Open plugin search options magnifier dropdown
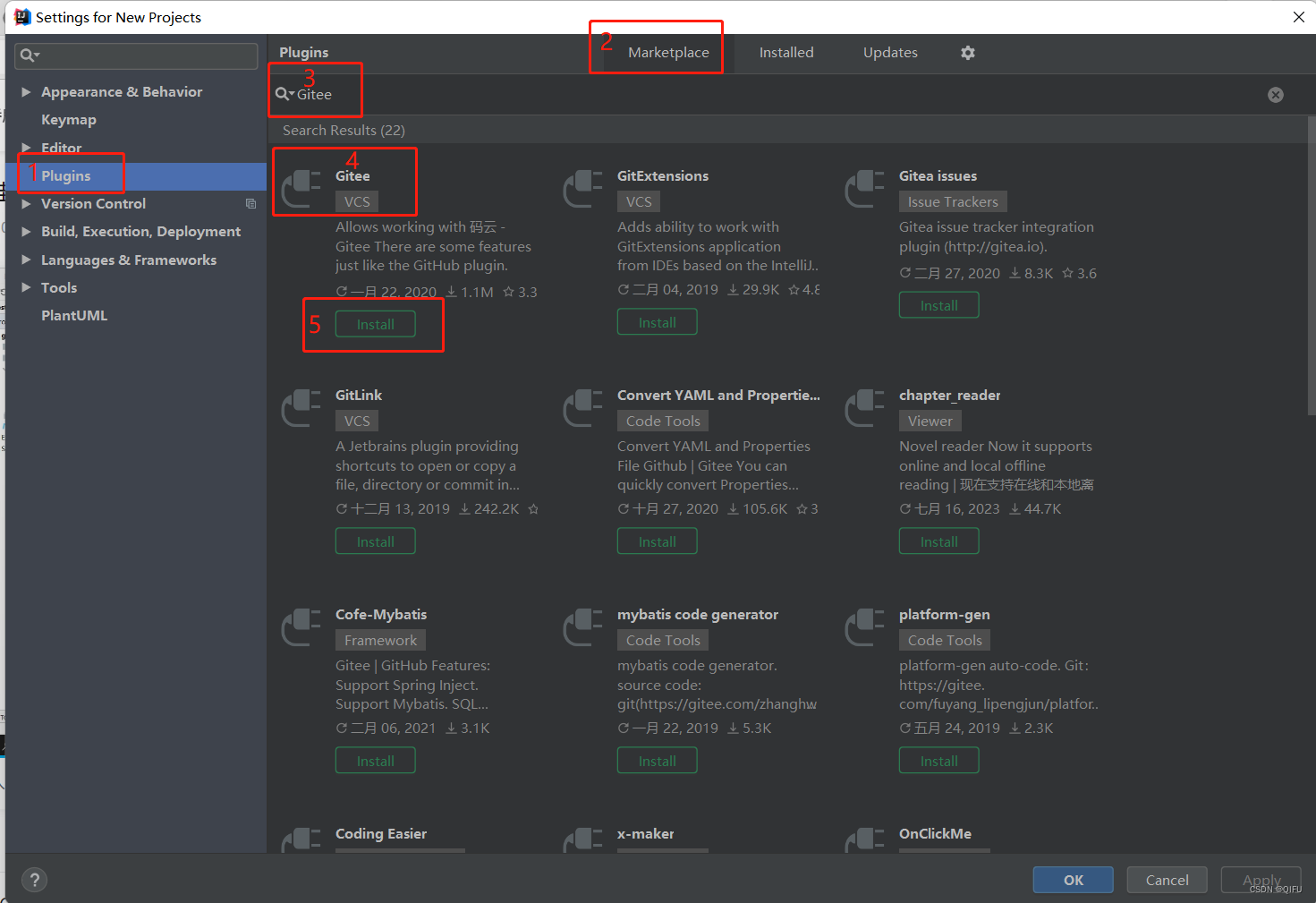The height and width of the screenshot is (903, 1316). (284, 94)
